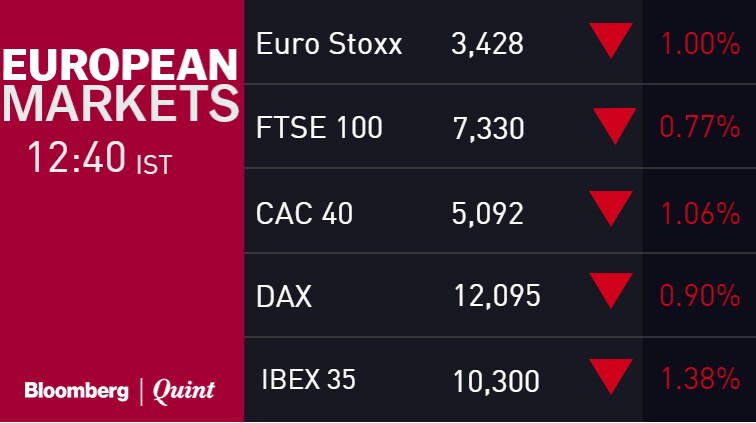Screen dimensions: 756x423
Task: Click the Euro Stoxx value 3,428
Action: (487, 44)
